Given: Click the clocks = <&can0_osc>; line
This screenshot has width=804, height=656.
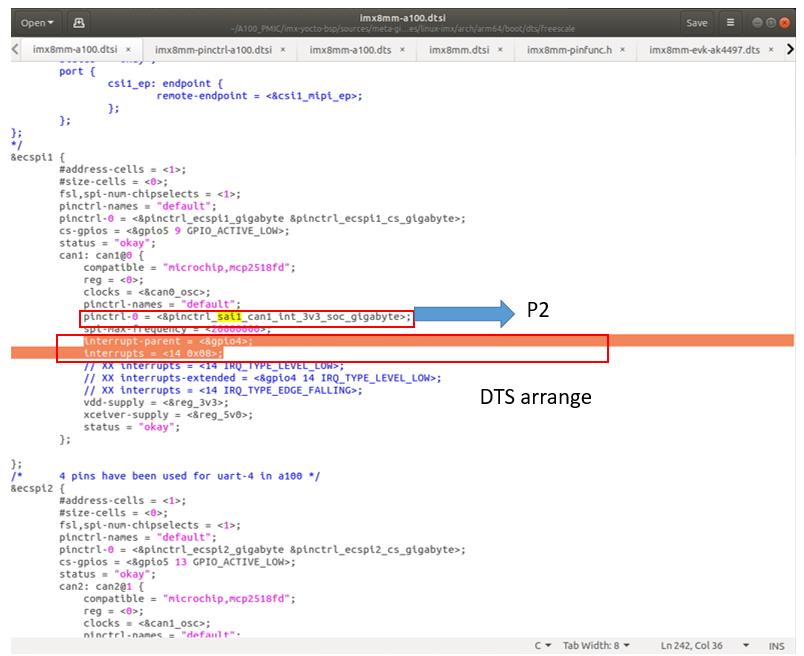Looking at the screenshot, I should (x=147, y=292).
